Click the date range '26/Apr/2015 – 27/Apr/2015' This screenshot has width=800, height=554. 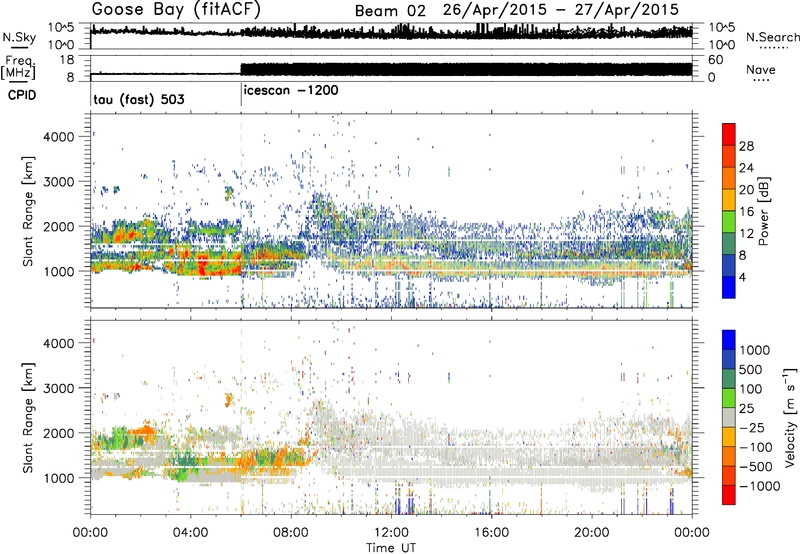pos(561,10)
